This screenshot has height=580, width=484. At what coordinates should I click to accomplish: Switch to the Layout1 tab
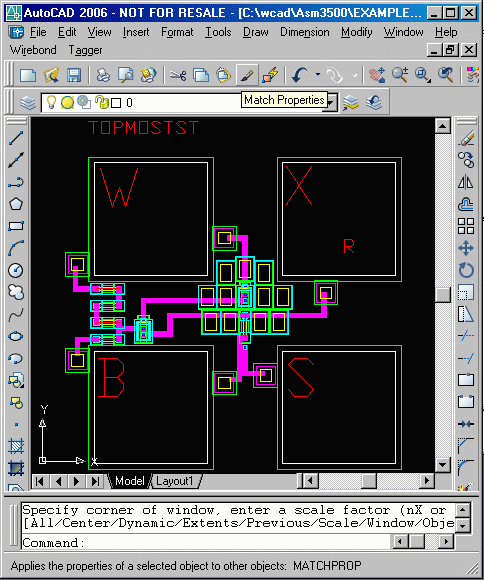pyautogui.click(x=174, y=481)
